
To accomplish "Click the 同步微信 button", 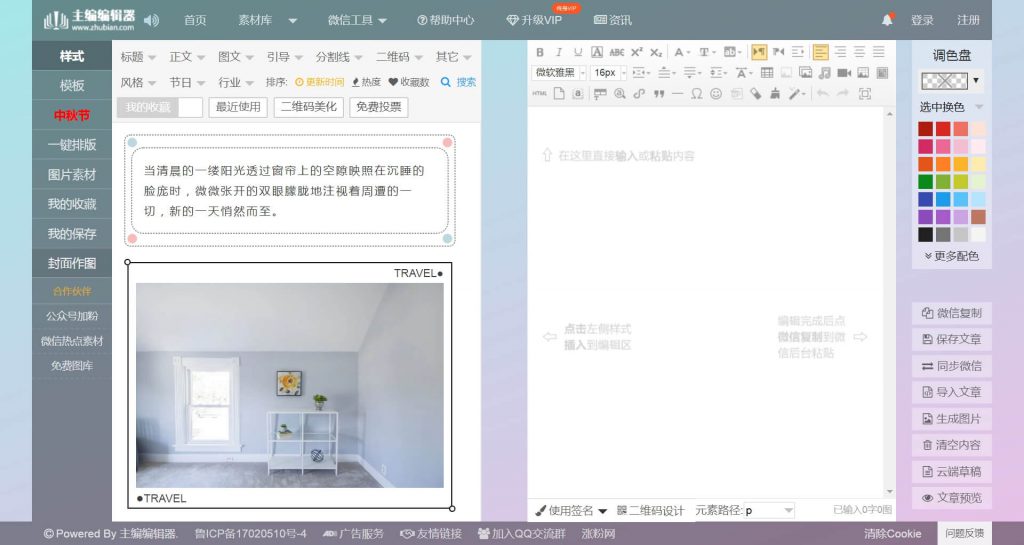I will pyautogui.click(x=952, y=366).
